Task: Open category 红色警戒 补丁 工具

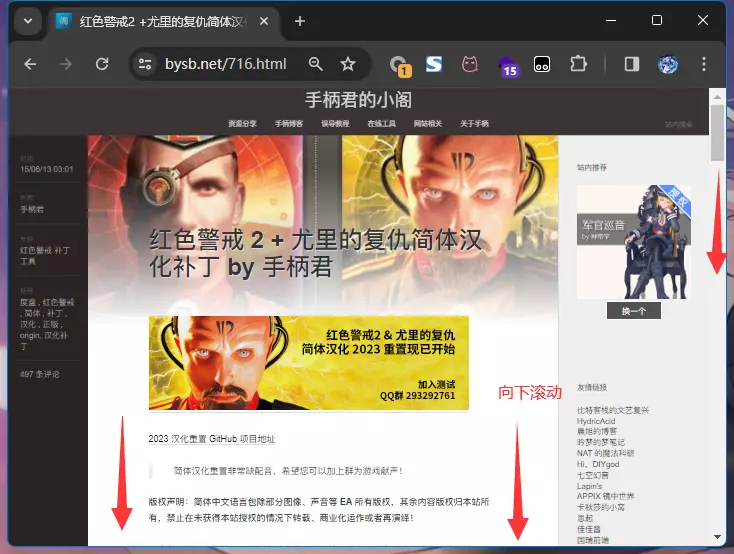Action: 45,256
